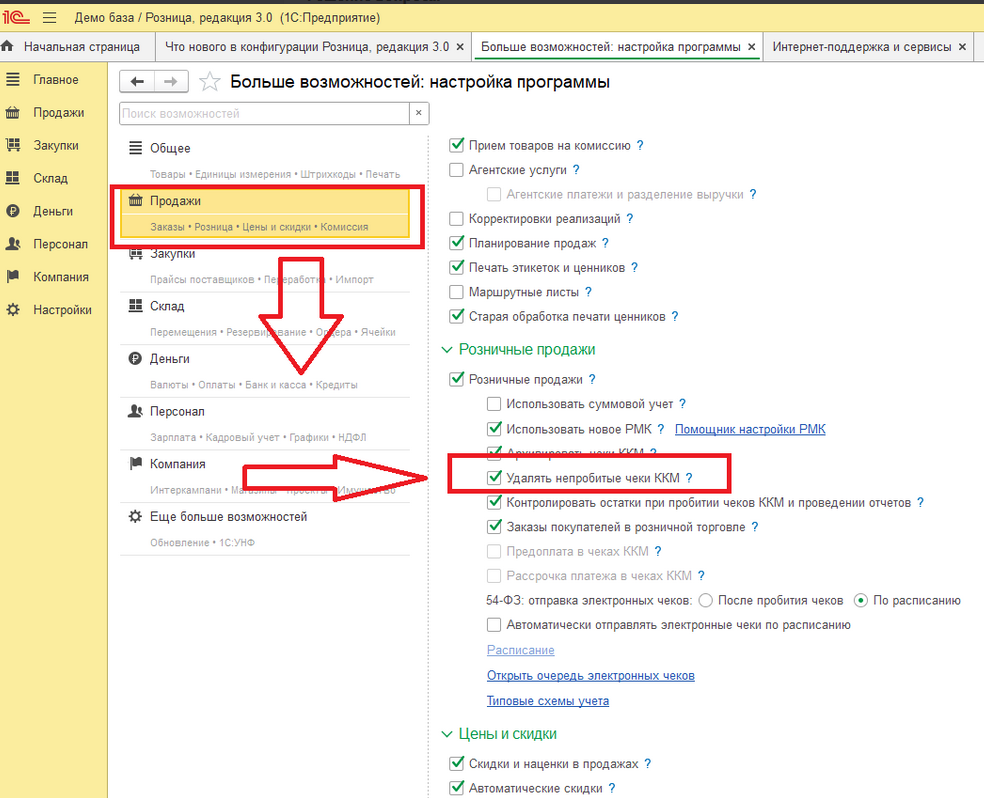Viewport: 984px width, 798px height.
Task: Toggle Контролировать остатки при пробитии чеков checkbox
Action: 494,502
